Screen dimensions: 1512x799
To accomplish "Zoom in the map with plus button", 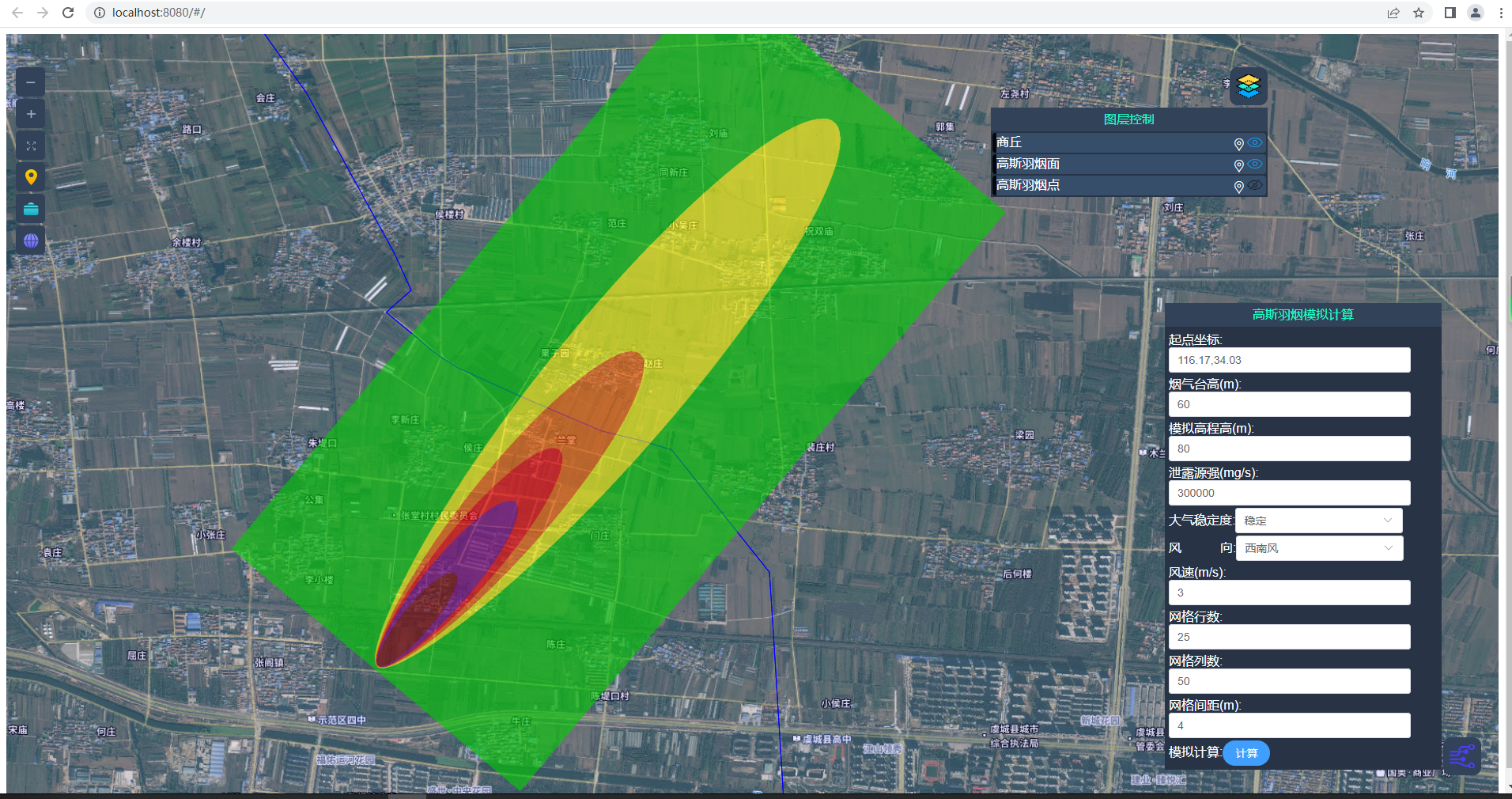I will [x=31, y=114].
